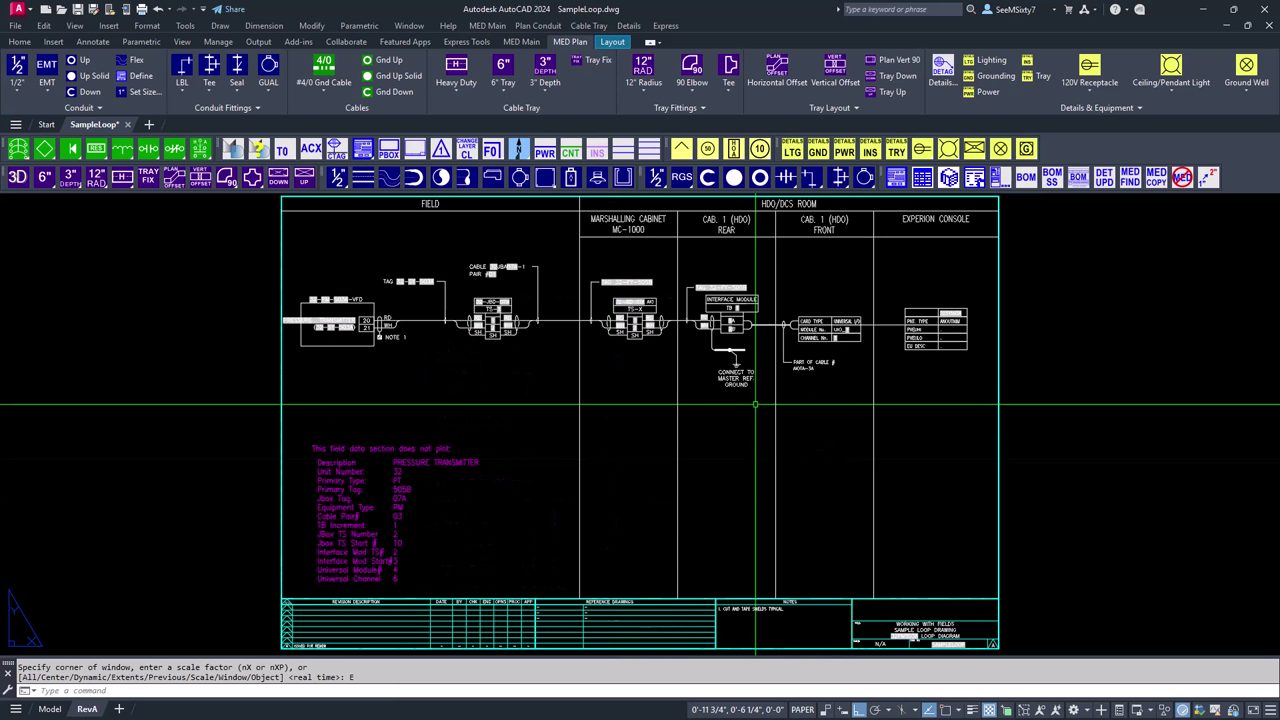Click the command line input field
Screen dimensions: 1280x720
pyautogui.click(x=640, y=691)
